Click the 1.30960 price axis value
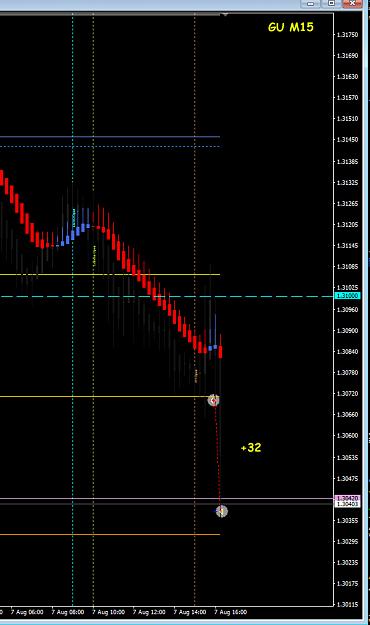 tap(347, 309)
